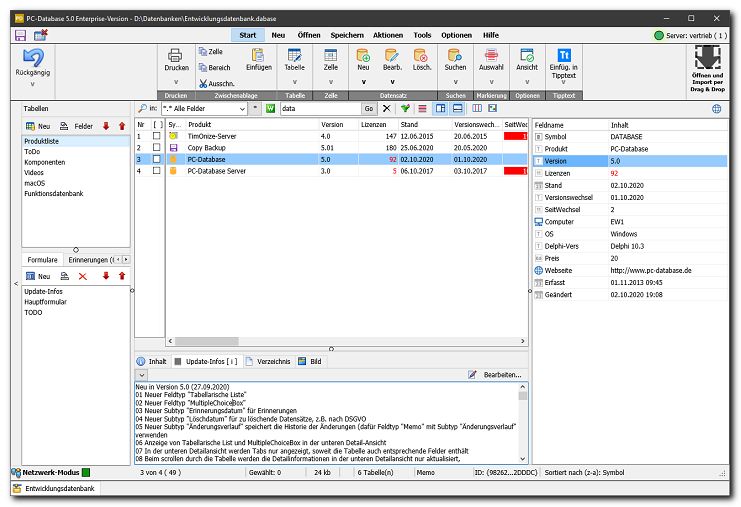Click the Zelle grid icon in ribbon
The width and height of the screenshot is (741, 507).
330,55
